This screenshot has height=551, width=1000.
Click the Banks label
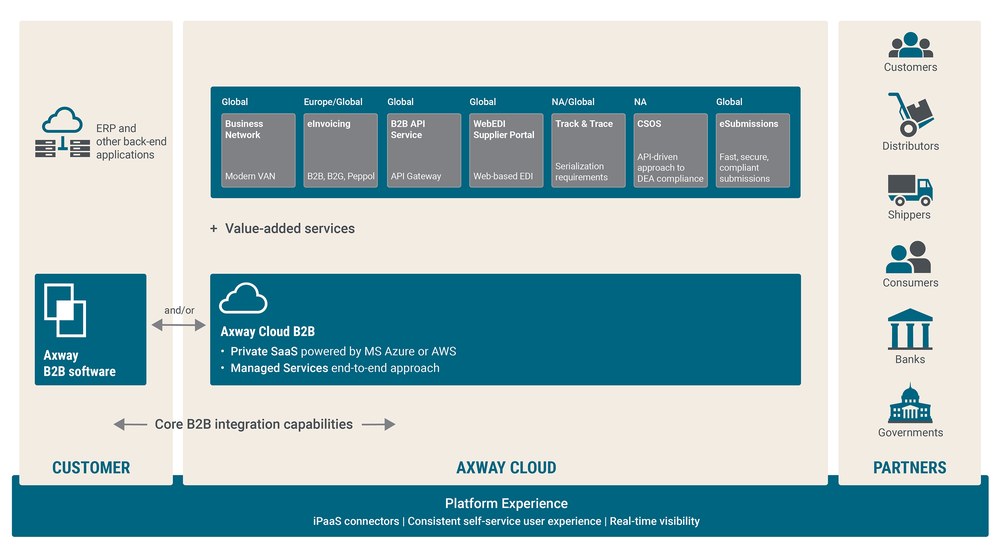click(x=909, y=359)
